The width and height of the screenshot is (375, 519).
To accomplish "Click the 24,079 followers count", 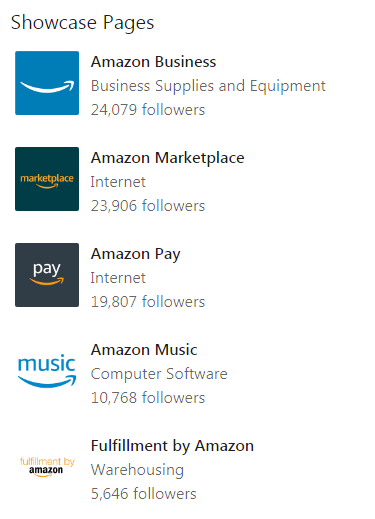I will [148, 110].
